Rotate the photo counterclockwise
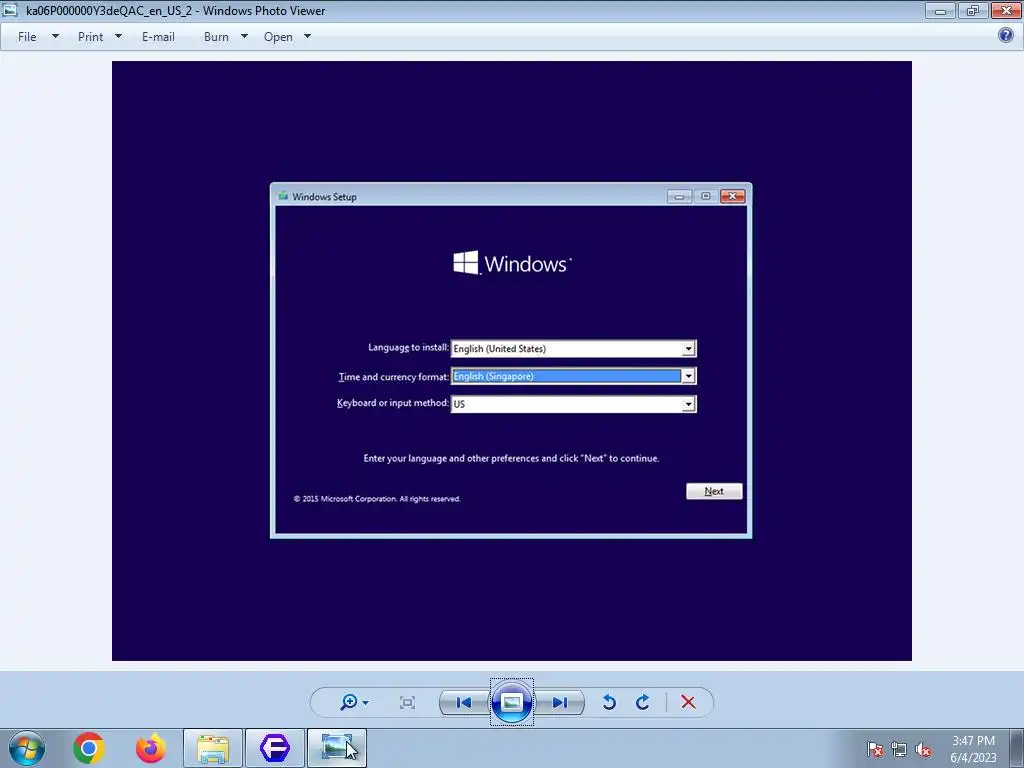Viewport: 1024px width, 768px height. click(609, 702)
